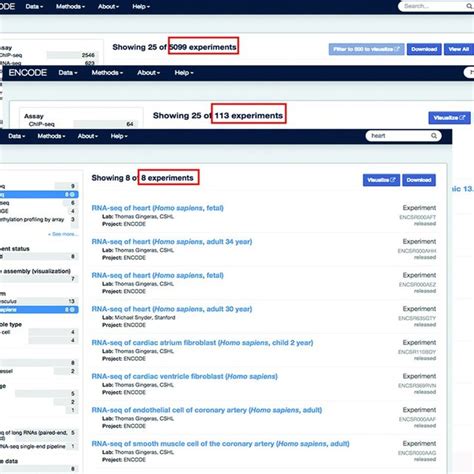Click the 'See more...' link in the assay facet

63,234
